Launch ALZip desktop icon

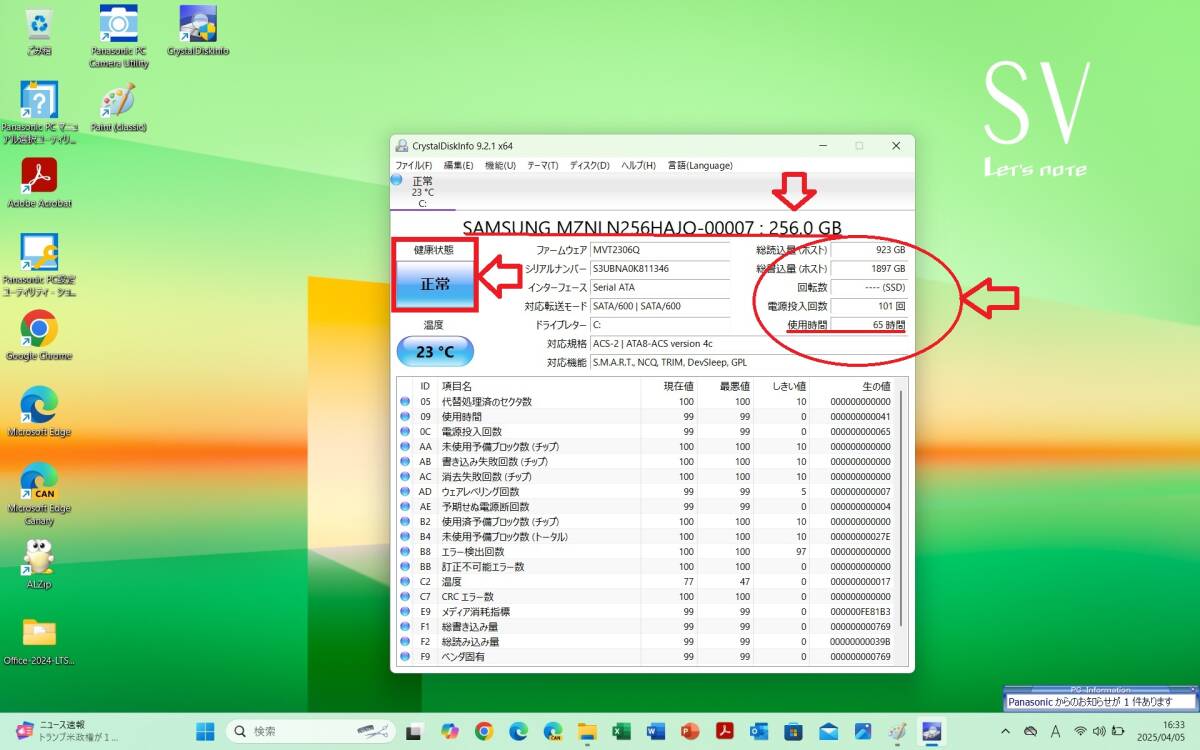pos(39,558)
